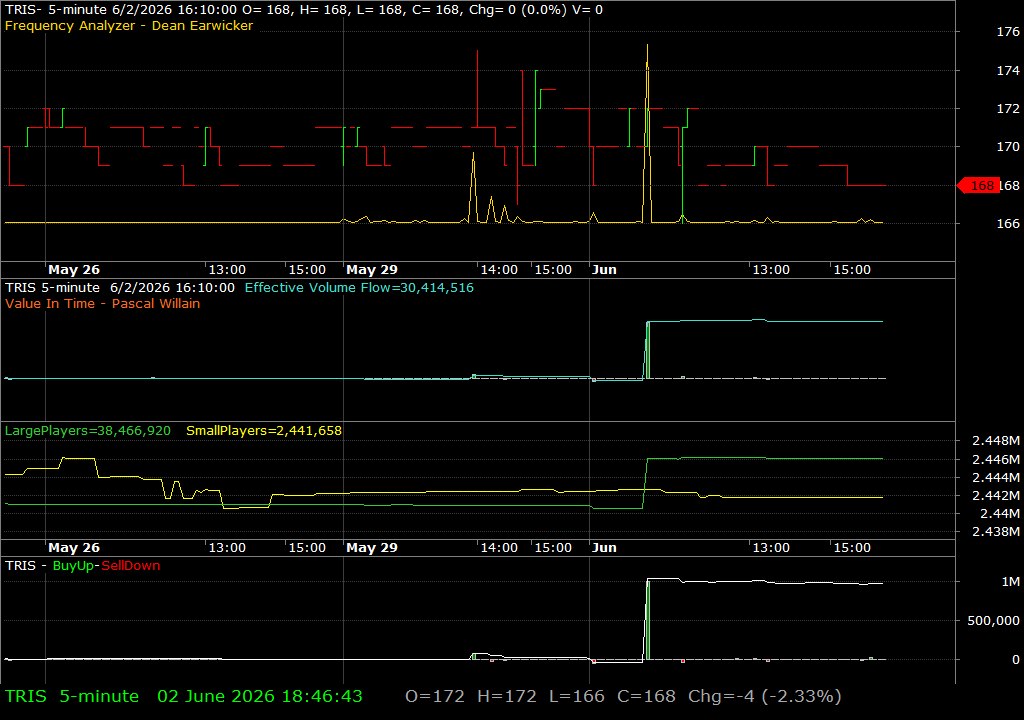The width and height of the screenshot is (1024, 720).
Task: Click the Chg=-4 (-2.33%) status bar value
Action: point(765,696)
